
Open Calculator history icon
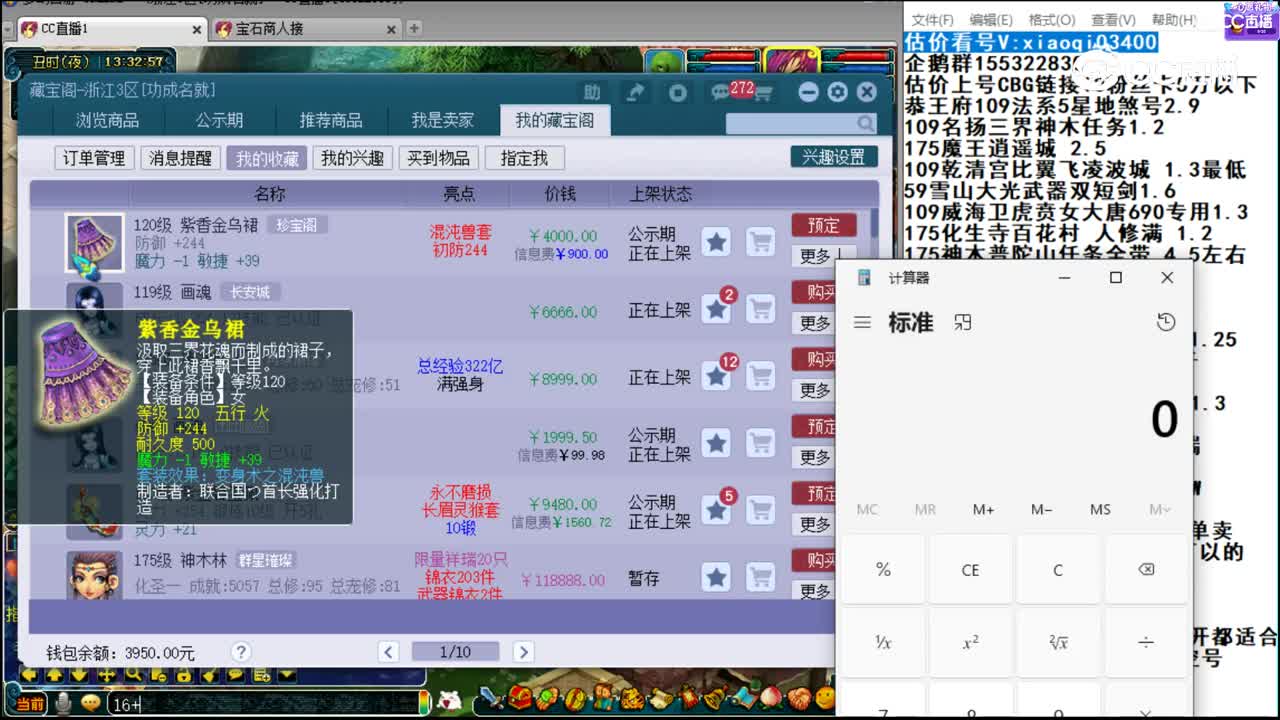[x=1165, y=322]
